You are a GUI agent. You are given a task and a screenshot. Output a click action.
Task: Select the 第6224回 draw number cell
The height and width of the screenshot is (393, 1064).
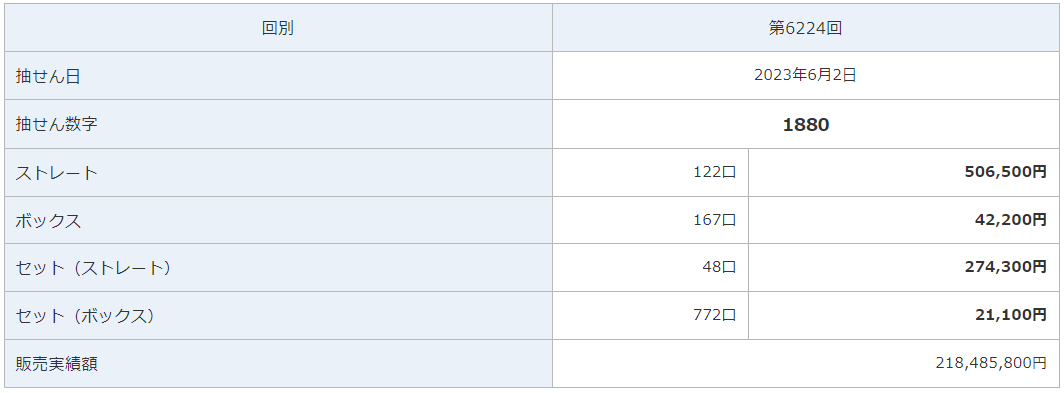click(x=805, y=28)
